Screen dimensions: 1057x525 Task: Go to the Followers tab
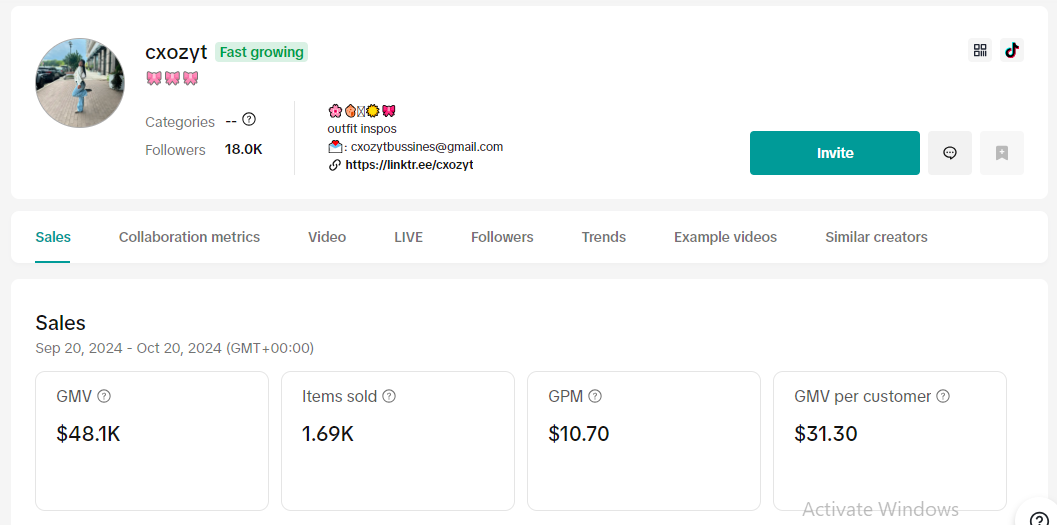502,237
